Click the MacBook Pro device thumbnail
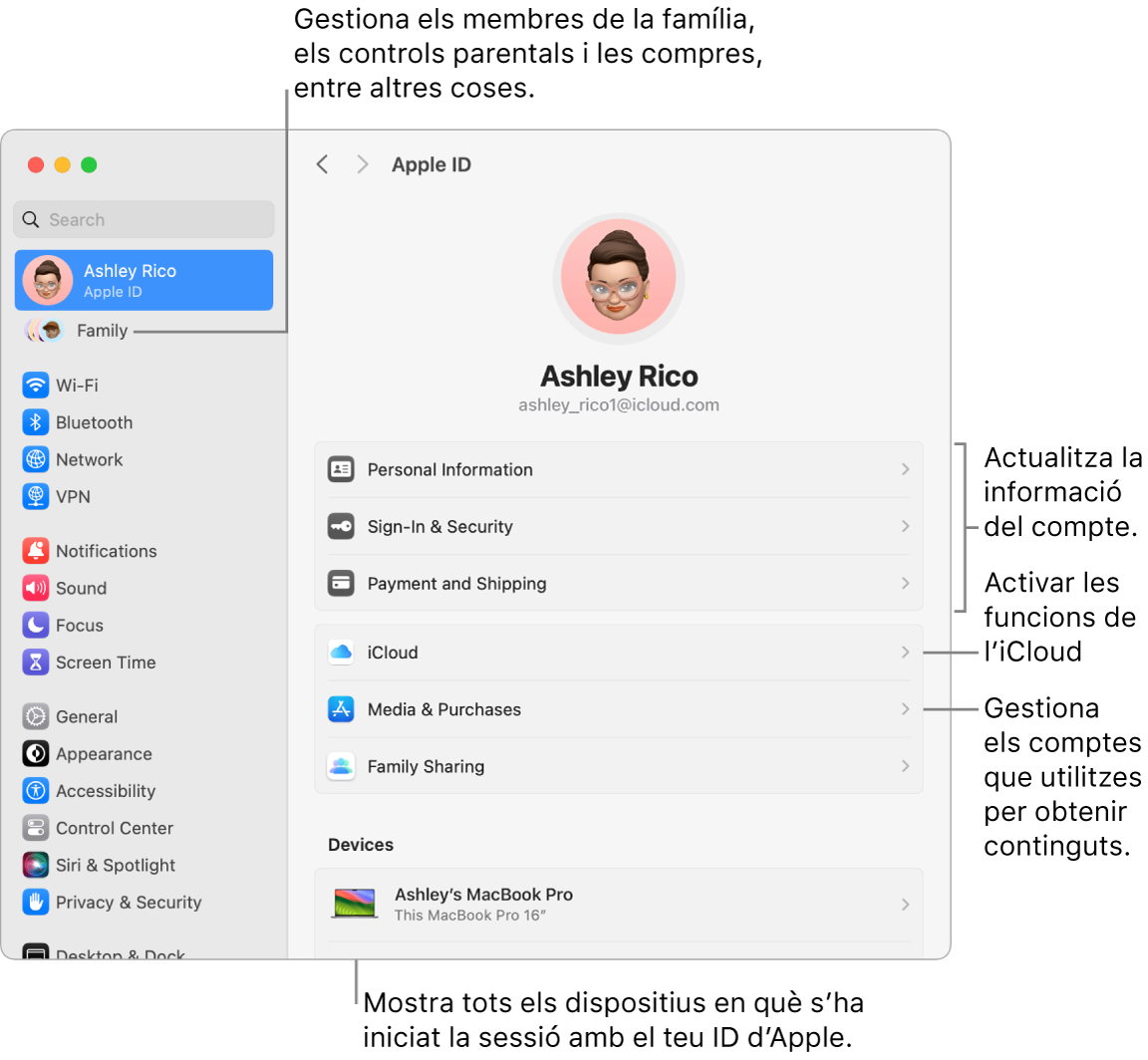 pos(355,904)
